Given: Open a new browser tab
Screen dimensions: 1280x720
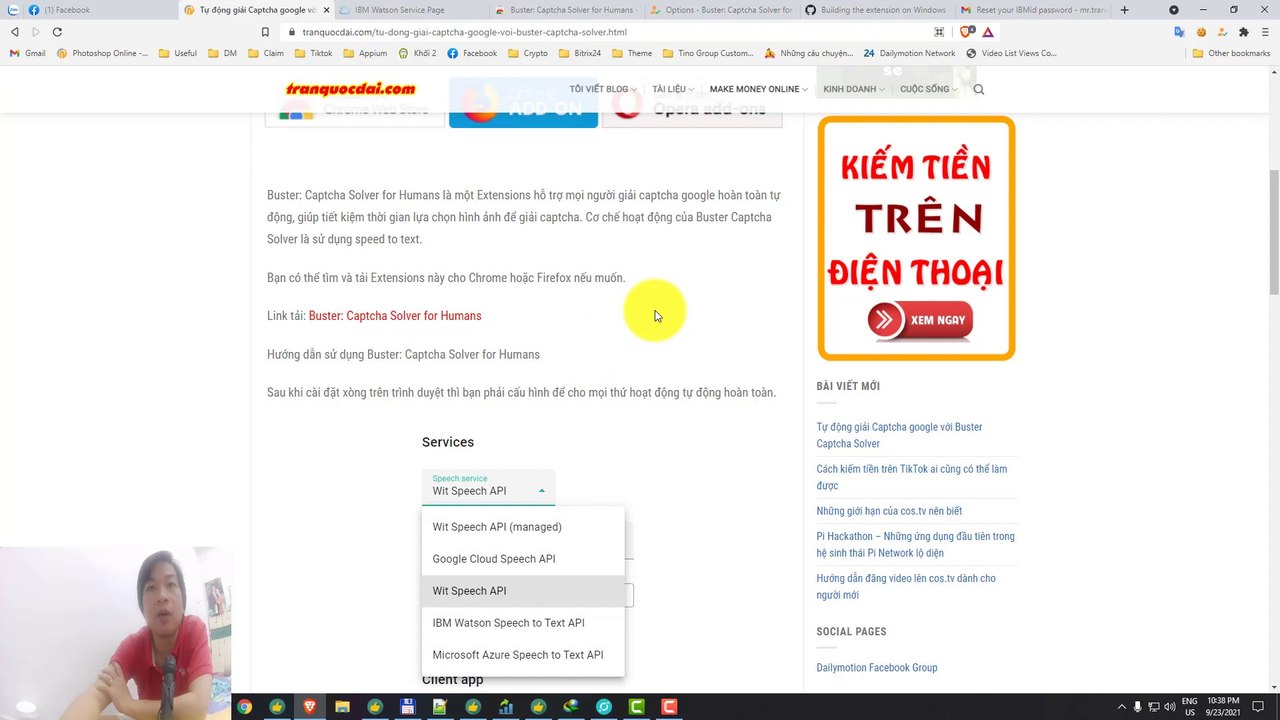Looking at the screenshot, I should tap(1125, 10).
